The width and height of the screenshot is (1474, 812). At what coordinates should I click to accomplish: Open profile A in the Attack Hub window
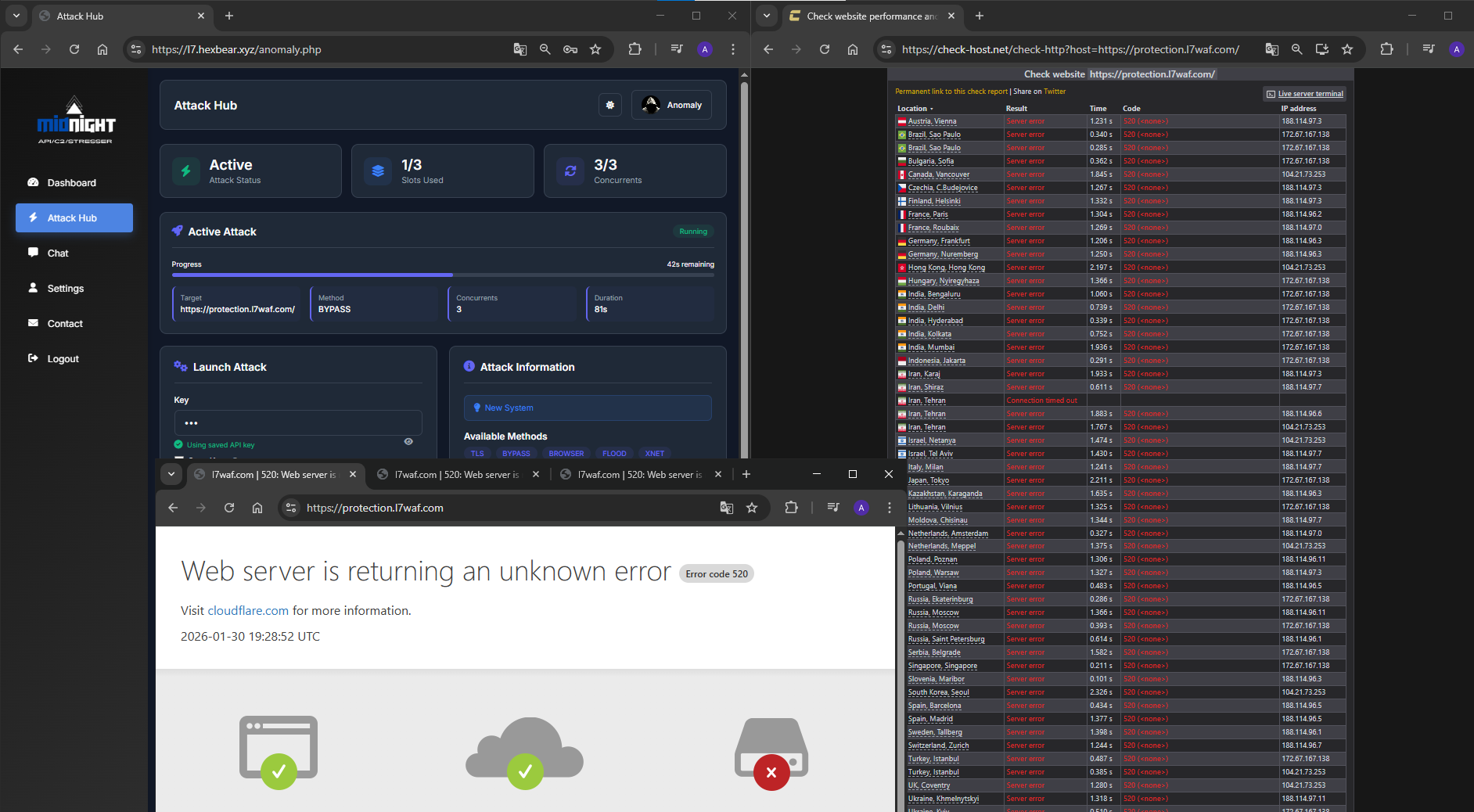[705, 49]
